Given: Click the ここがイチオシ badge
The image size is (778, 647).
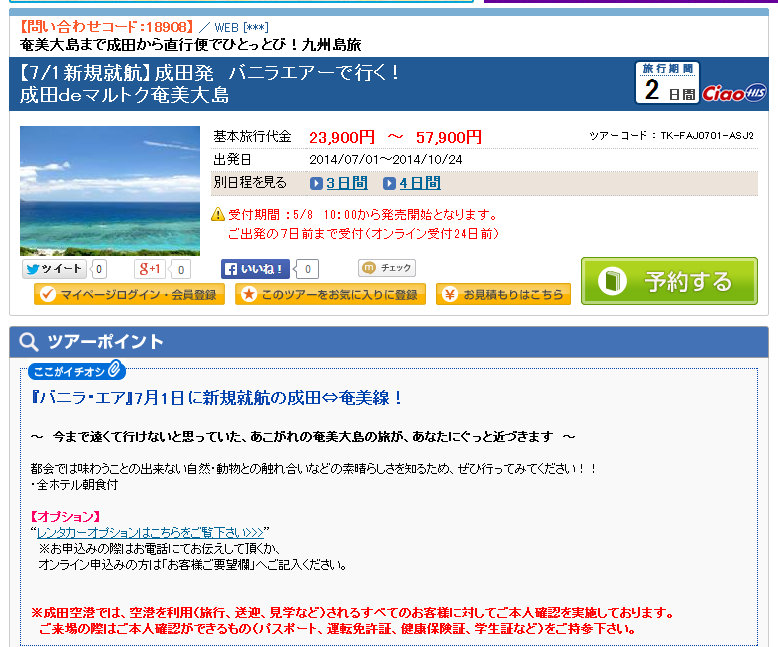Looking at the screenshot, I should tap(76, 371).
